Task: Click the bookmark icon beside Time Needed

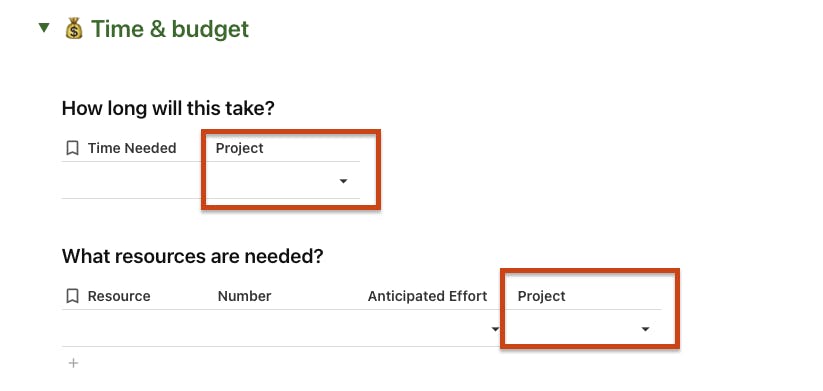Action: pos(72,149)
